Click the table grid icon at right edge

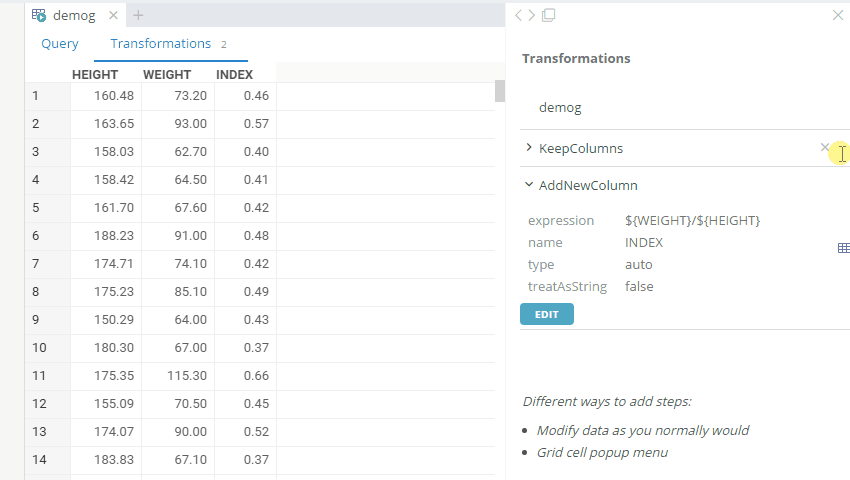[843, 248]
